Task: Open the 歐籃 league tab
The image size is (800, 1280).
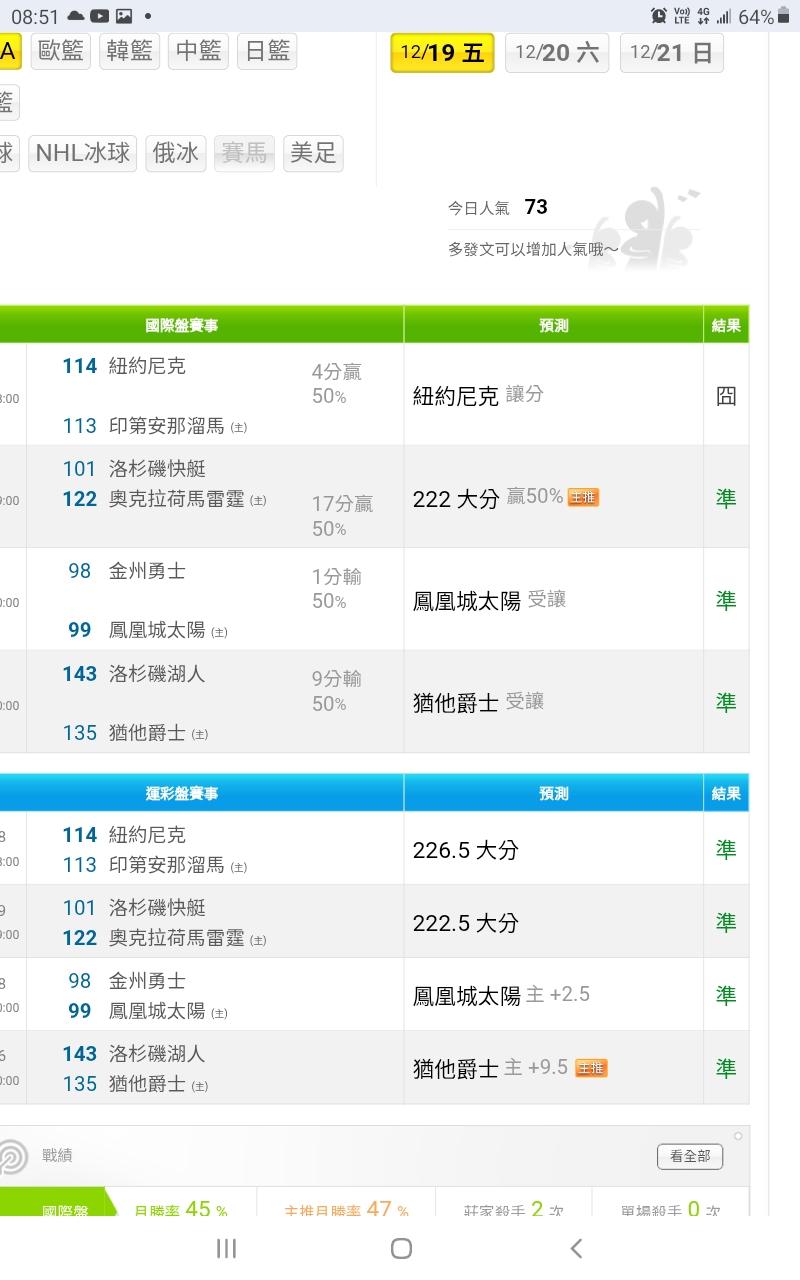Action: 60,51
